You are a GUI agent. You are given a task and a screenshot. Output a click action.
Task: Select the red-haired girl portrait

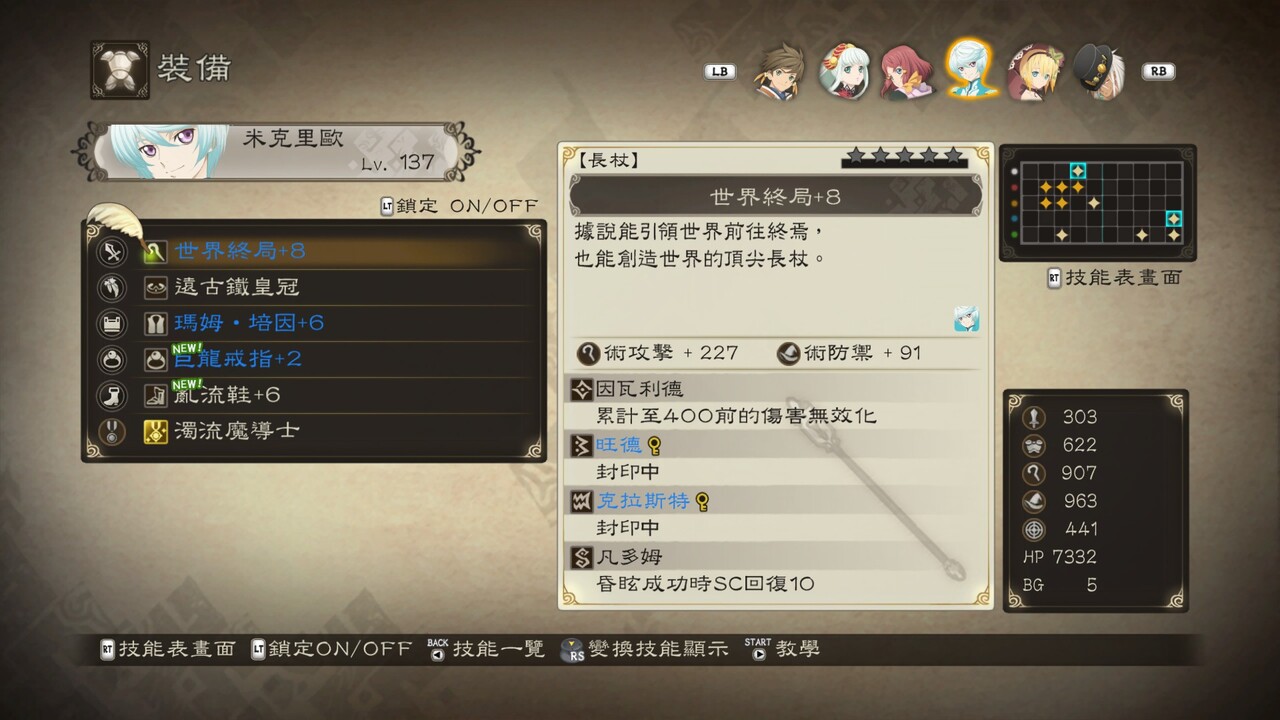905,72
